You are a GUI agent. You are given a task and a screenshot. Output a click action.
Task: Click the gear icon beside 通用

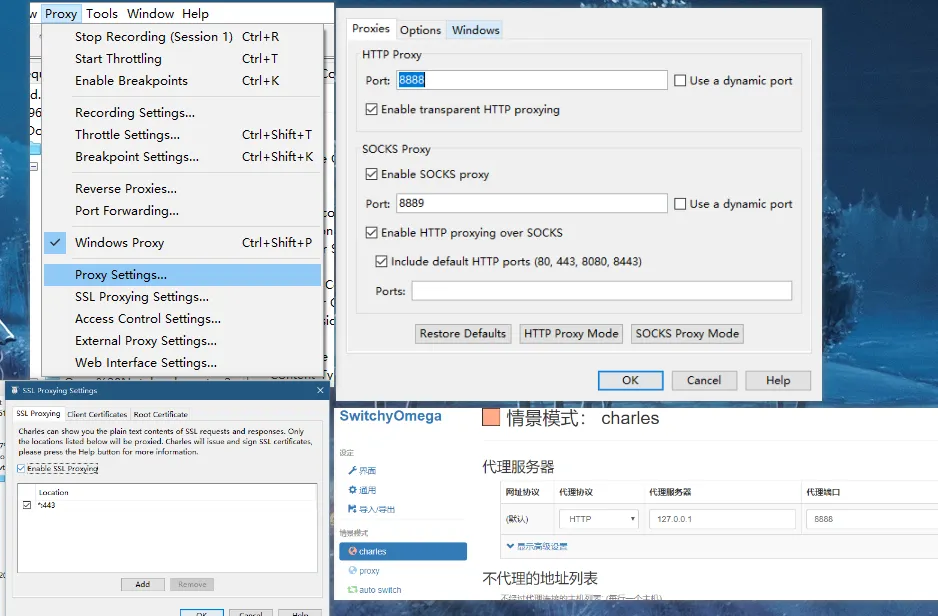click(x=352, y=490)
